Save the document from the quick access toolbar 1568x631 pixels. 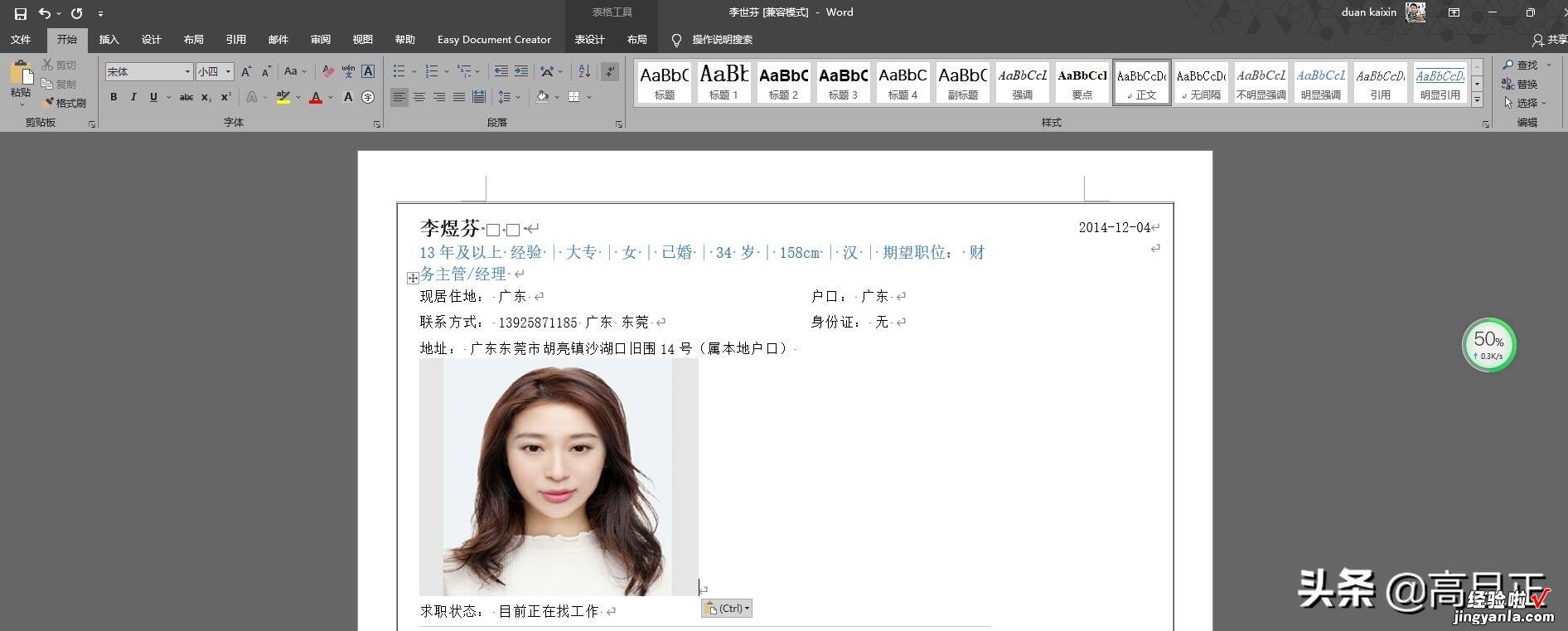point(21,13)
